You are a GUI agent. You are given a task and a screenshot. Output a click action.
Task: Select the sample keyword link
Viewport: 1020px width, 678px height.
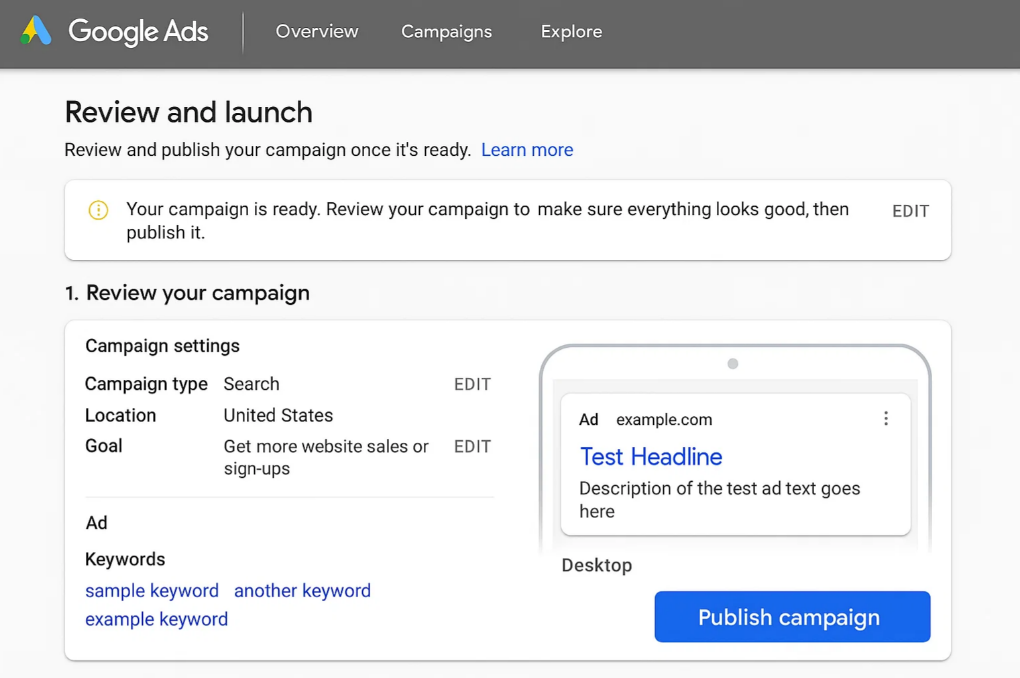(152, 590)
